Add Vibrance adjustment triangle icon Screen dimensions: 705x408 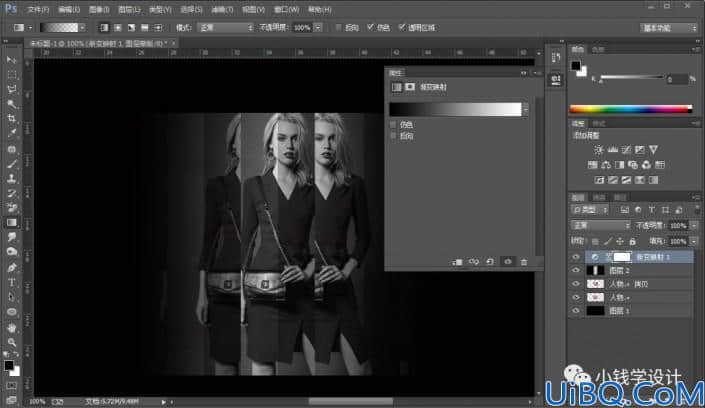coord(653,150)
